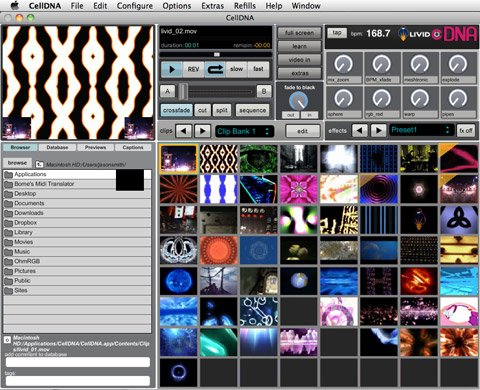Click the full screen button
The height and width of the screenshot is (390, 480).
coord(299,33)
